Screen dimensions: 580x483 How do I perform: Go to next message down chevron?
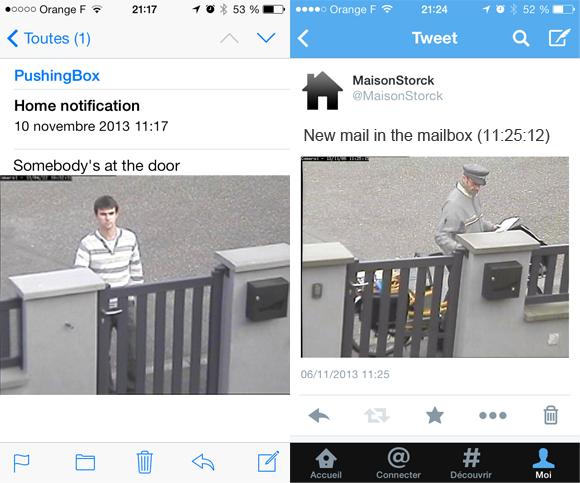(266, 38)
